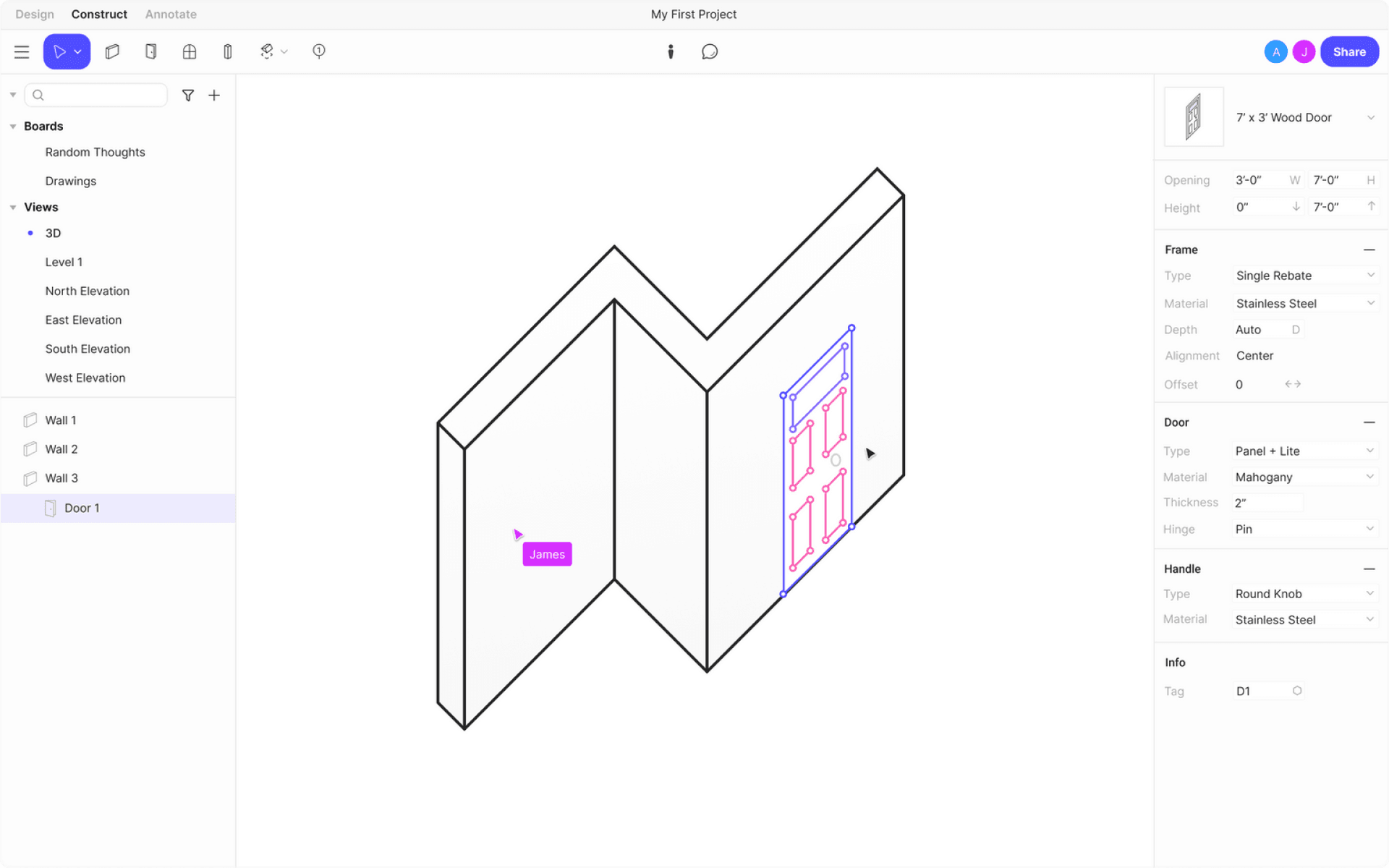Viewport: 1389px width, 868px height.
Task: Switch to the Design tab
Action: pyautogui.click(x=35, y=14)
